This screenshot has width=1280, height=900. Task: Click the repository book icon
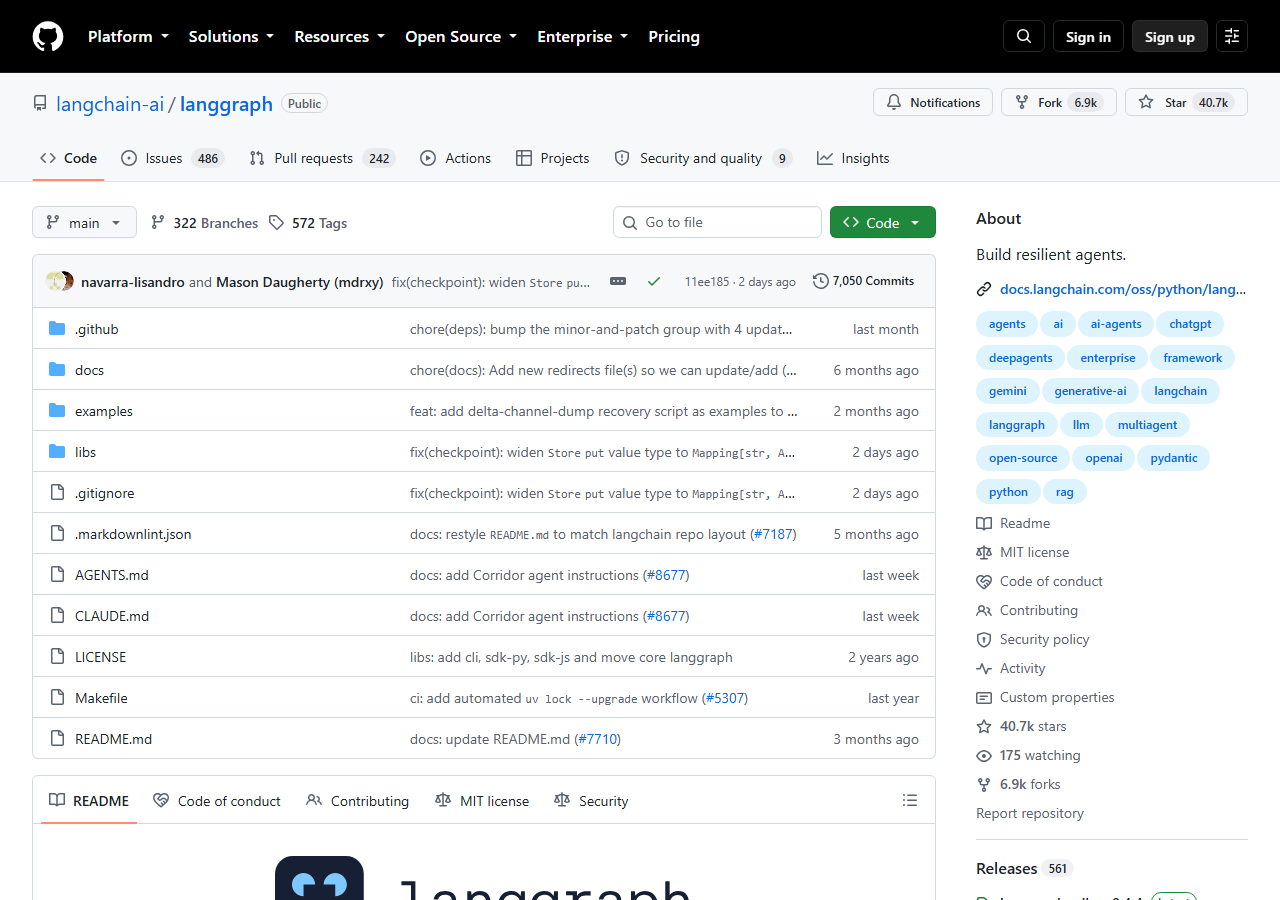[40, 104]
